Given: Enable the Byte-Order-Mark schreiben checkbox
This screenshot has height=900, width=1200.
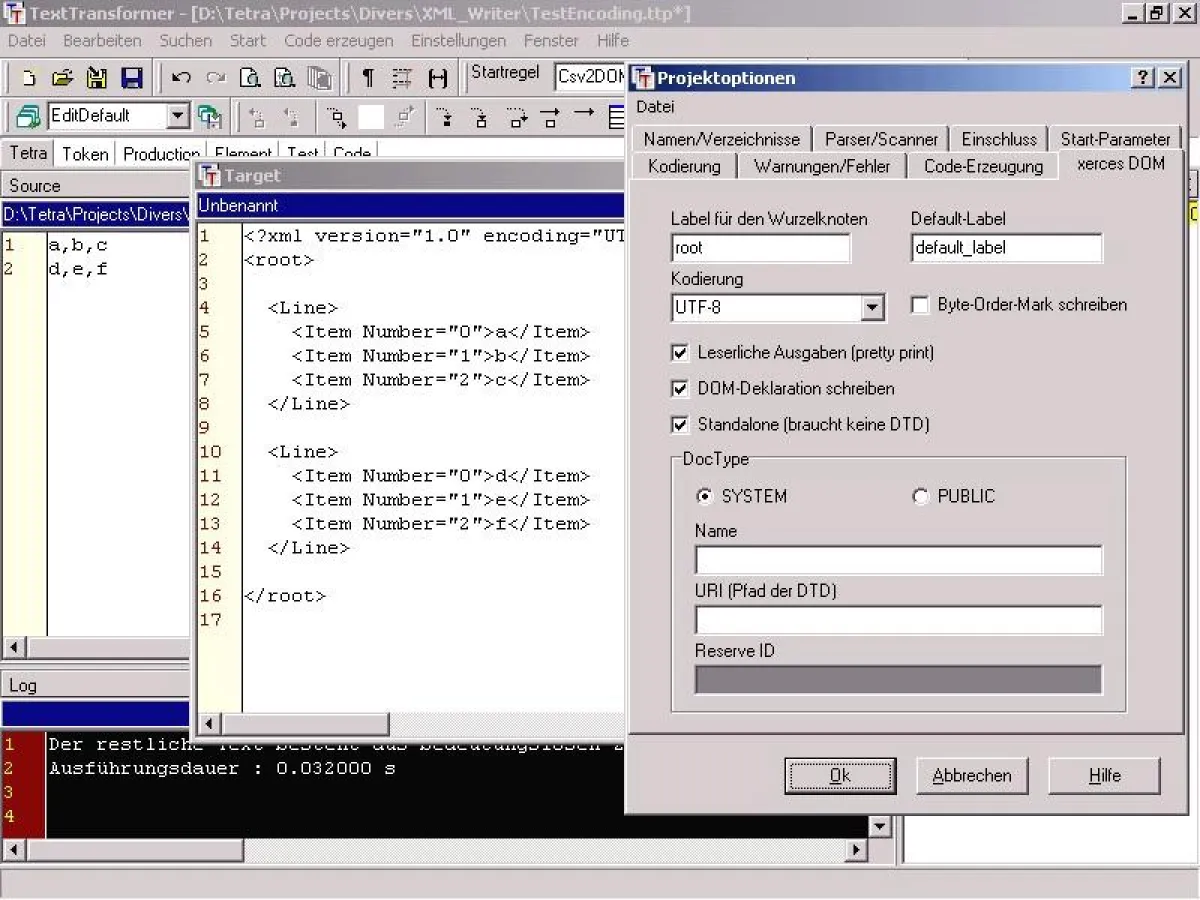Looking at the screenshot, I should pyautogui.click(x=919, y=305).
